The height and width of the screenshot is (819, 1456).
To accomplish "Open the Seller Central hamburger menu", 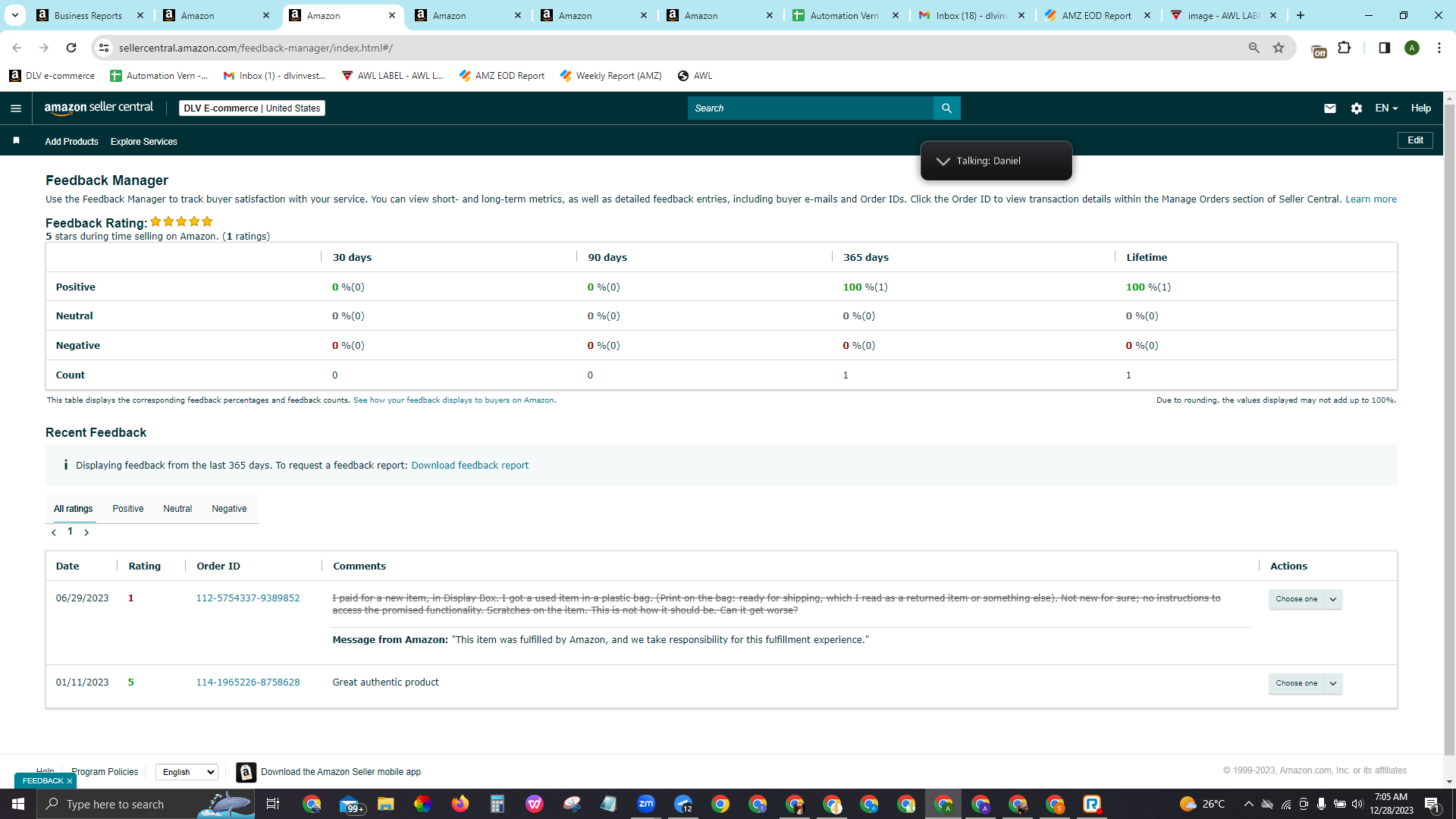I will (16, 108).
